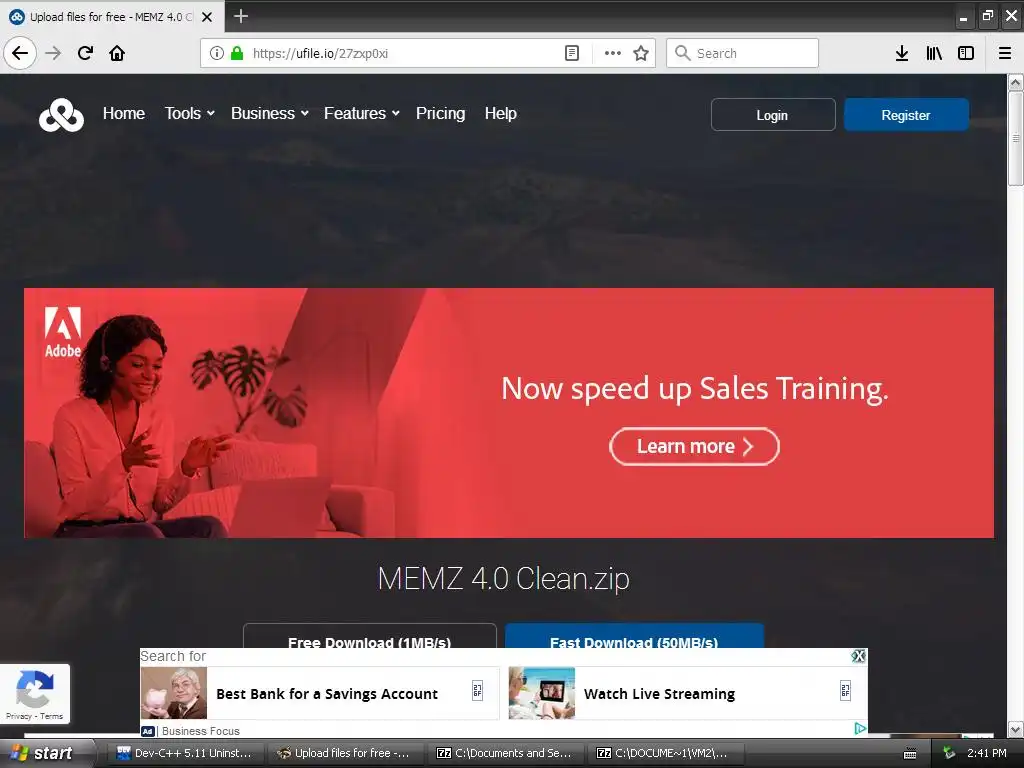The height and width of the screenshot is (768, 1024).
Task: Click the Forward navigation arrow
Action: [x=53, y=53]
